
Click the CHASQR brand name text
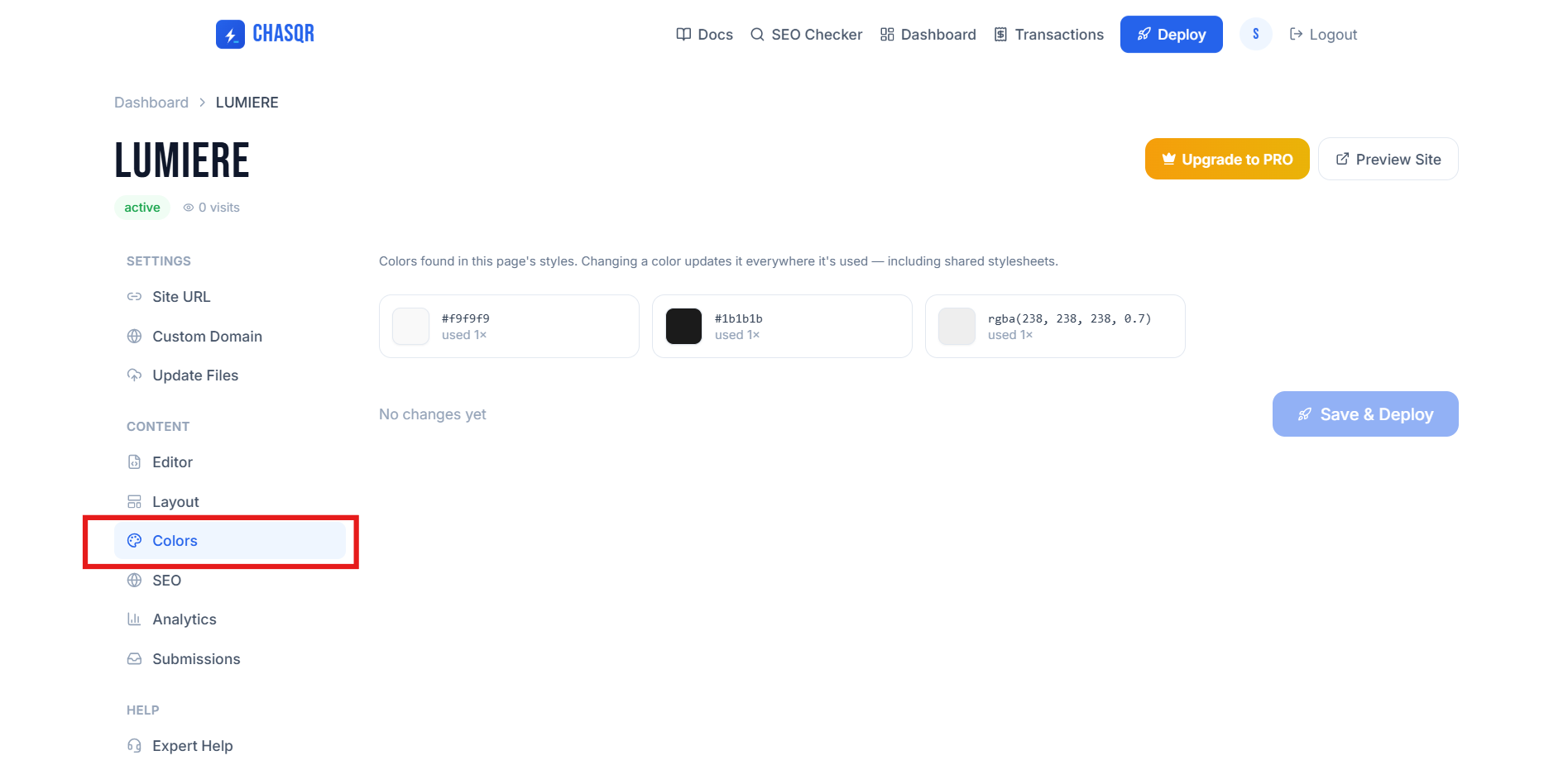click(x=284, y=34)
